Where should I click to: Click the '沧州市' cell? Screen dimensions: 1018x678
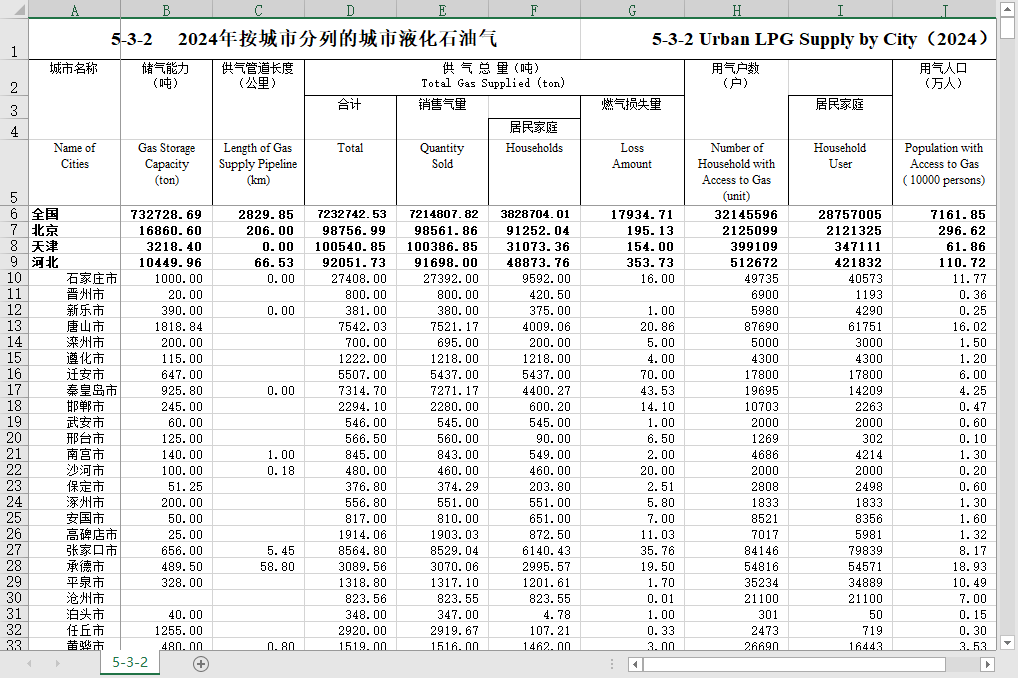85,598
